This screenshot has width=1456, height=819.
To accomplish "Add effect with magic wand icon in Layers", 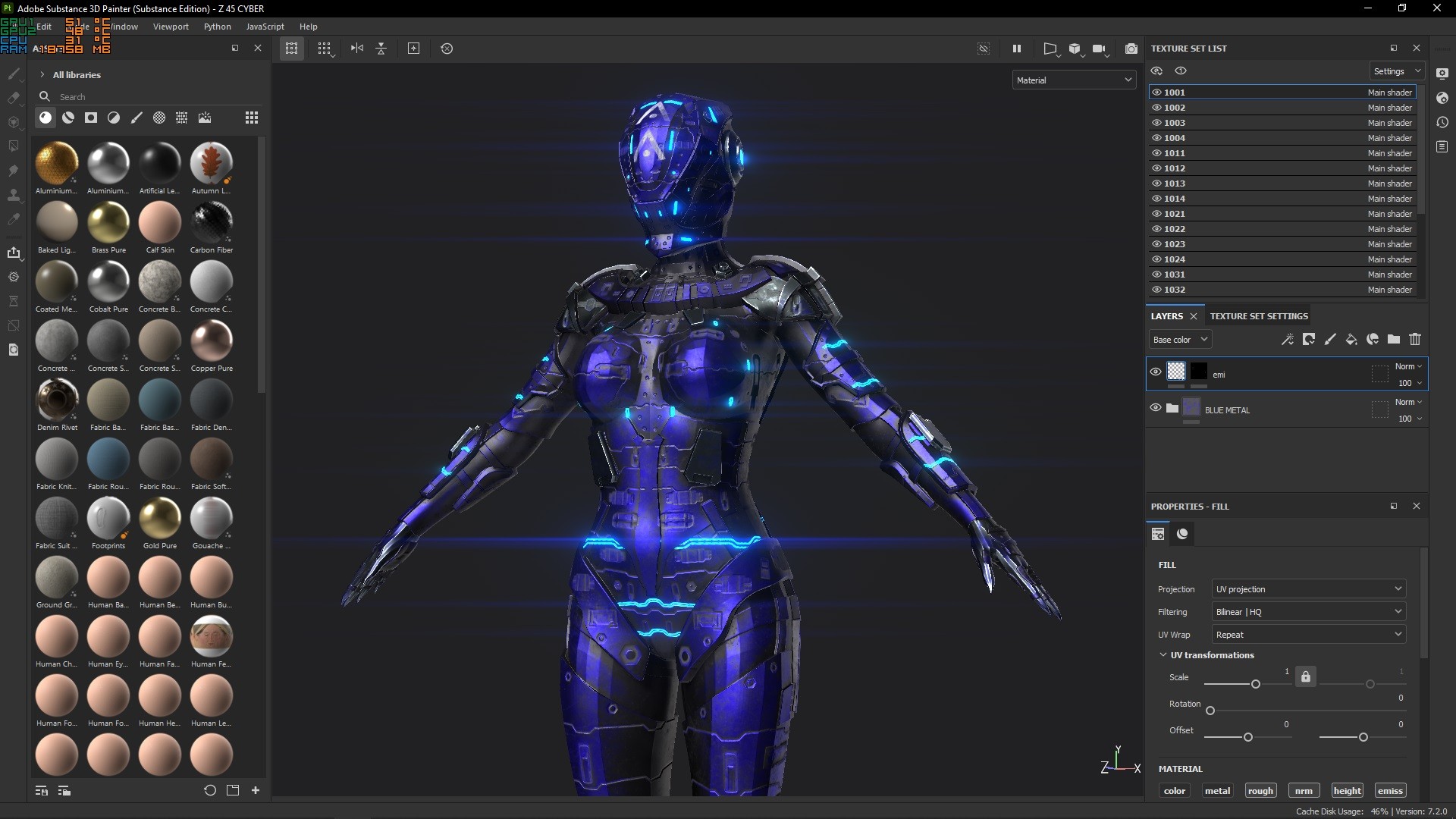I will [x=1288, y=340].
